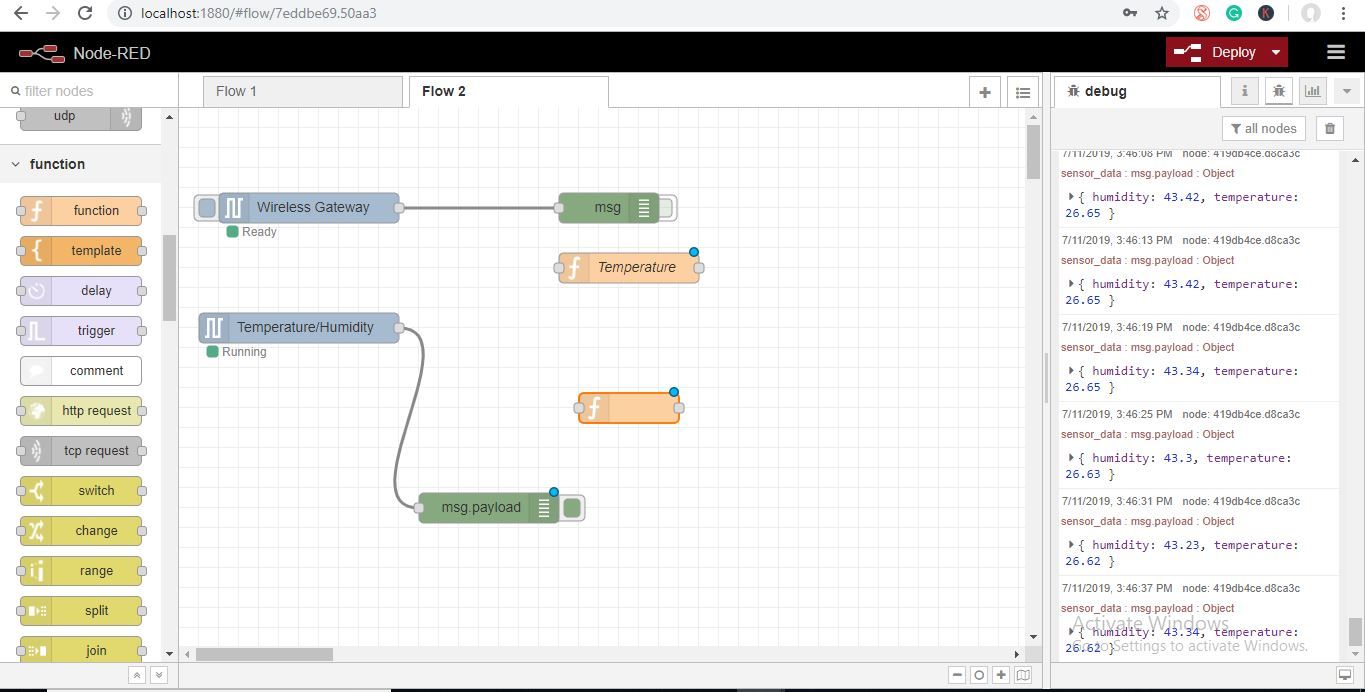
Task: Expand the 3:46:08 PM debug object
Action: pyautogui.click(x=1071, y=197)
